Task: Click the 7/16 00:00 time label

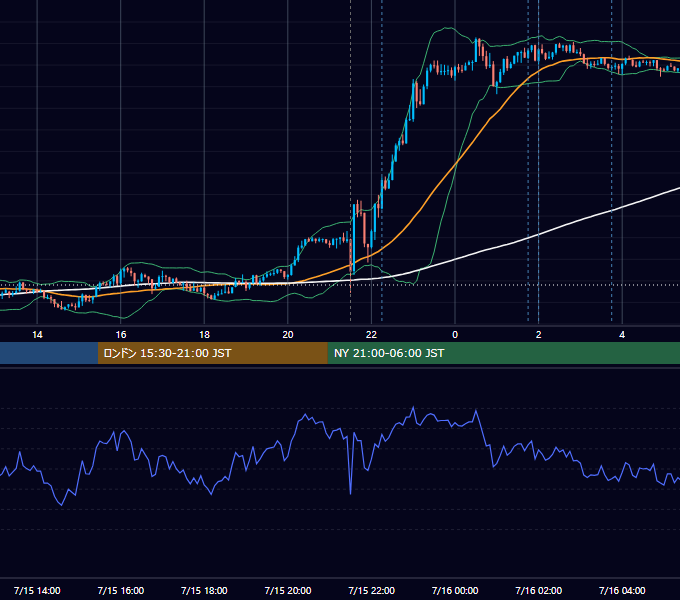Action: coord(455,590)
